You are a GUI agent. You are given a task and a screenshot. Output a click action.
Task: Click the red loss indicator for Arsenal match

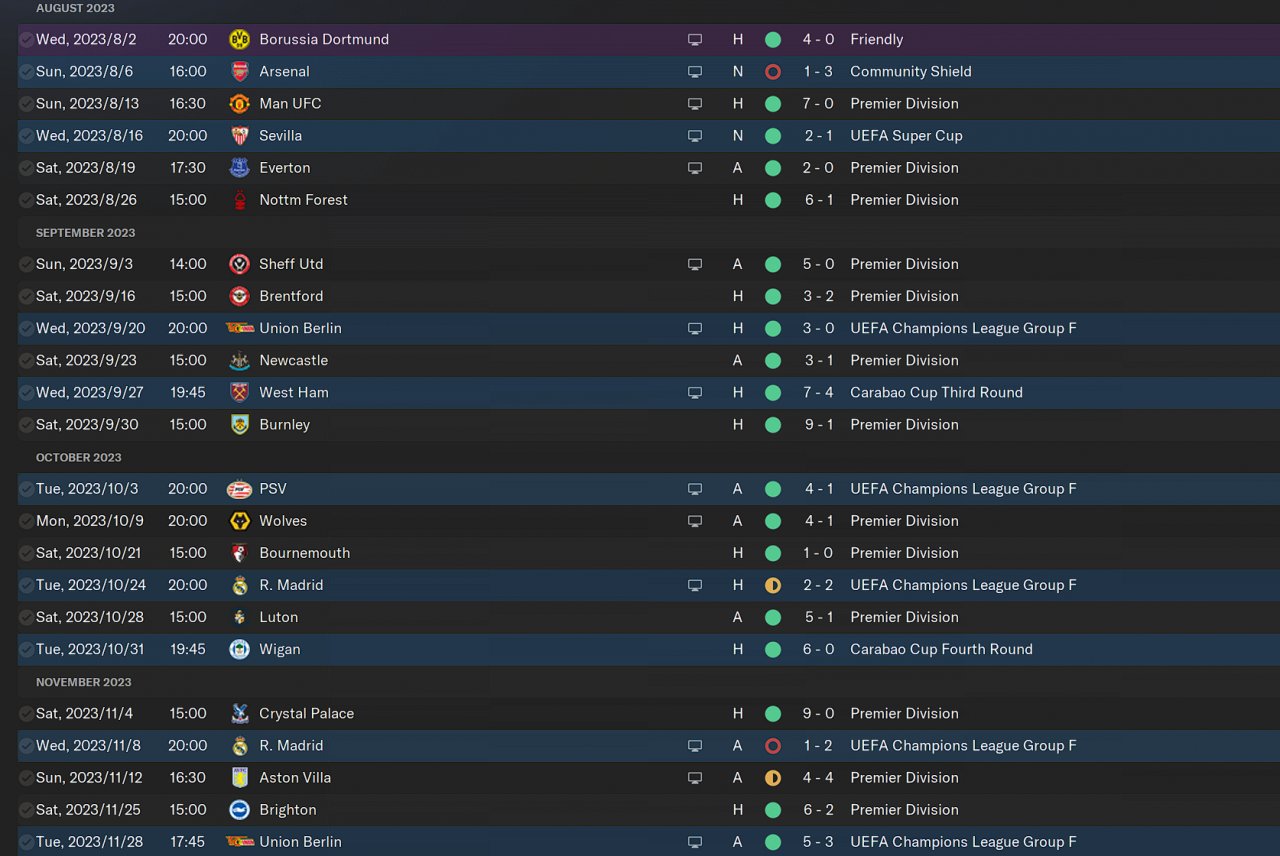pyautogui.click(x=772, y=72)
